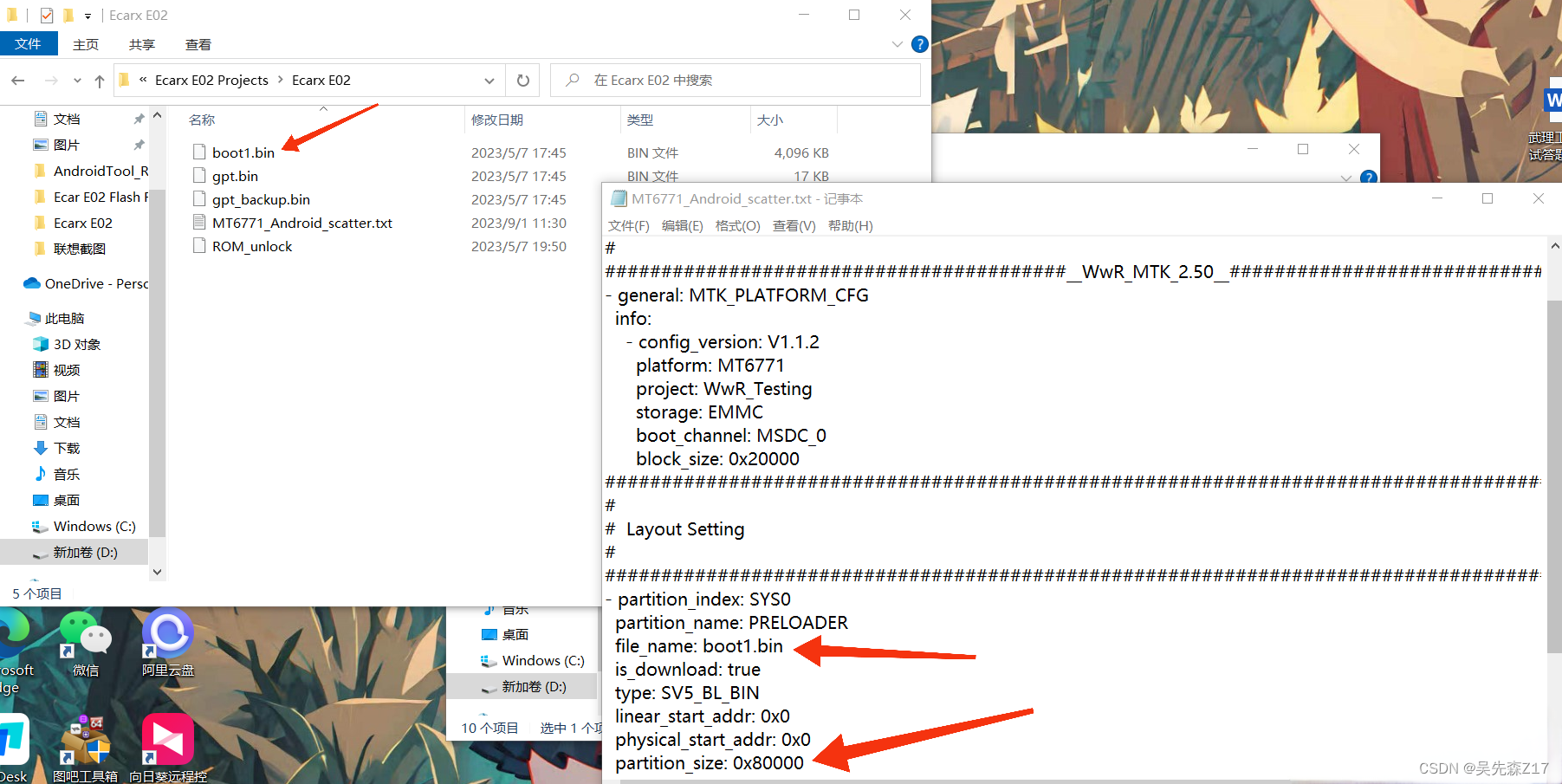
Task: Select the ROM_unlock file
Action: [252, 246]
